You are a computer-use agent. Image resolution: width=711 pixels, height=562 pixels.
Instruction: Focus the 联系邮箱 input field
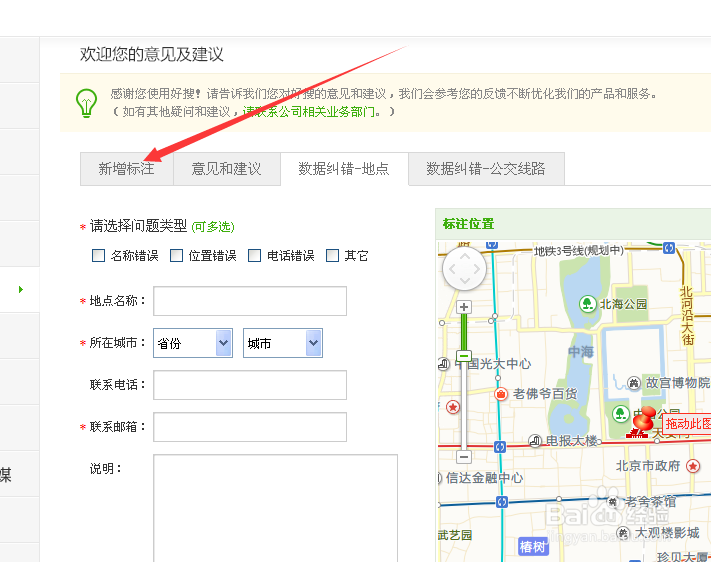pyautogui.click(x=250, y=427)
